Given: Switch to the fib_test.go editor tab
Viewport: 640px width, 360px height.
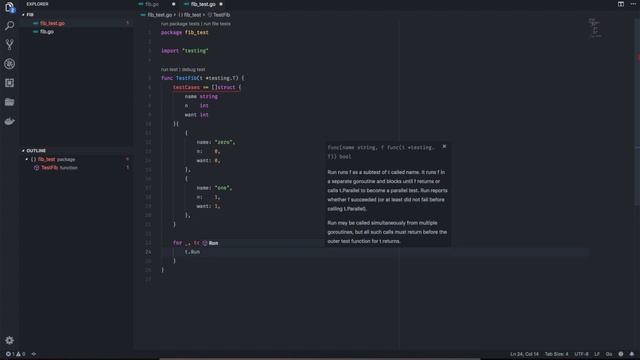Looking at the screenshot, I should point(203,4).
